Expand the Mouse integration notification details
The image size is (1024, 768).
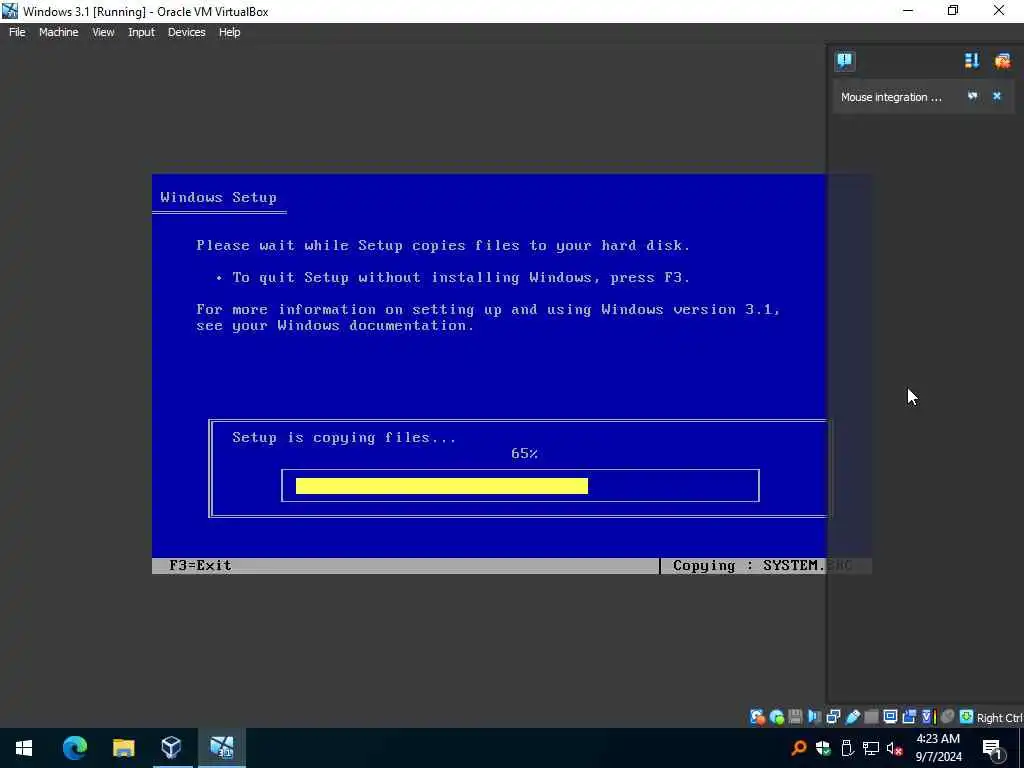tap(972, 96)
